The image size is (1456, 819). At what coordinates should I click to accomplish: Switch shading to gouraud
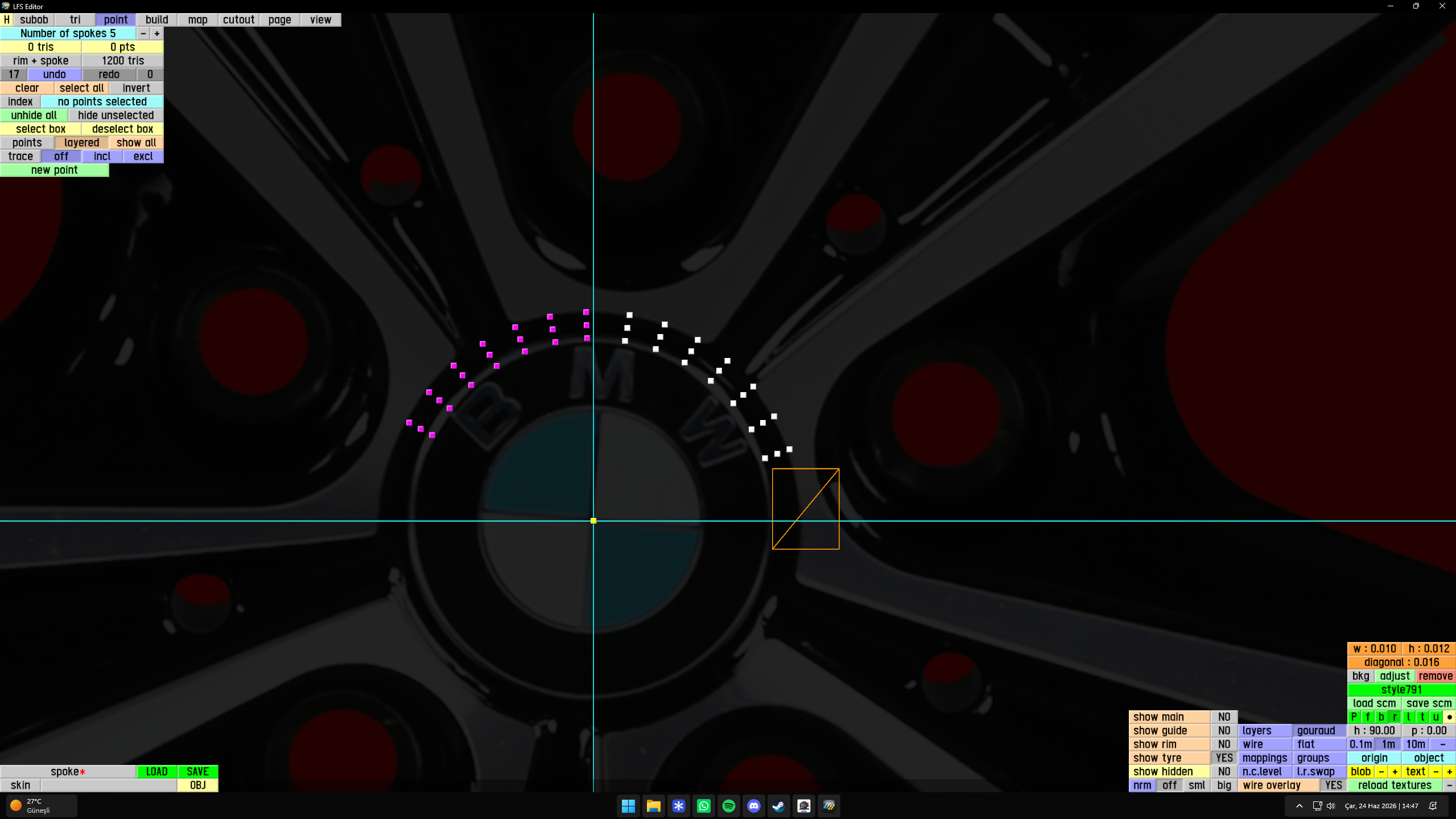click(1320, 731)
